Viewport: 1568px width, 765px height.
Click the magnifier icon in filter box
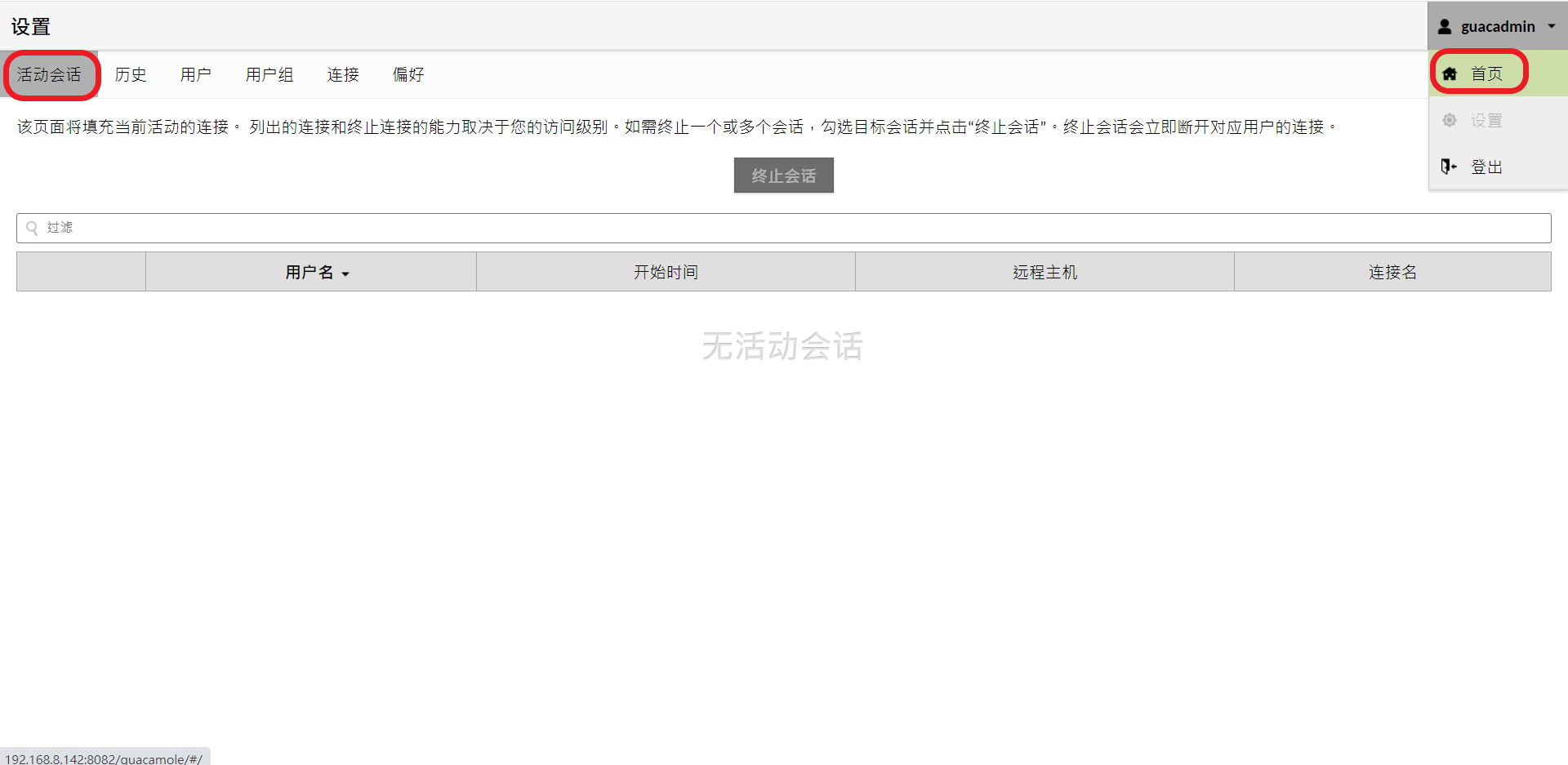(32, 228)
